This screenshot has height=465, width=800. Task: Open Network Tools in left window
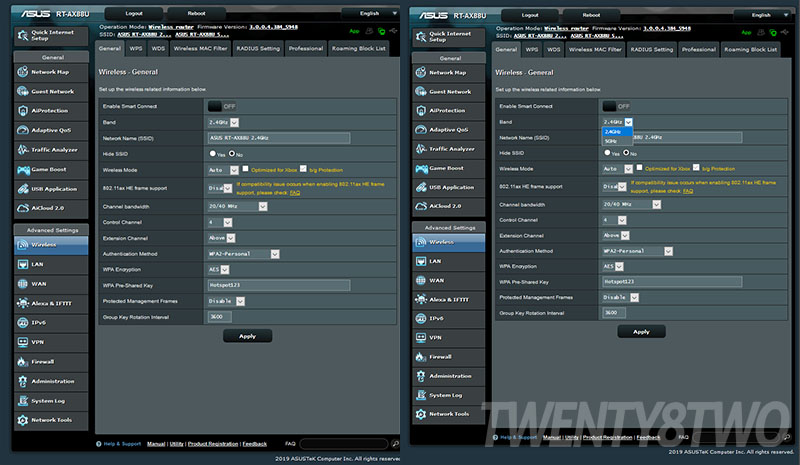click(51, 420)
